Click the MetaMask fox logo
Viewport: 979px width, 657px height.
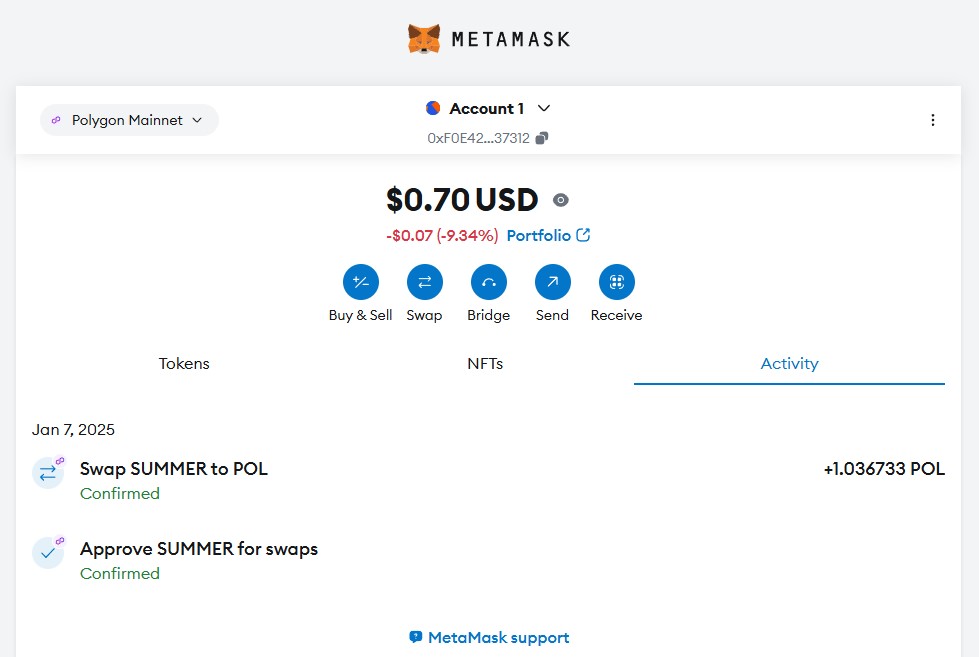[424, 39]
